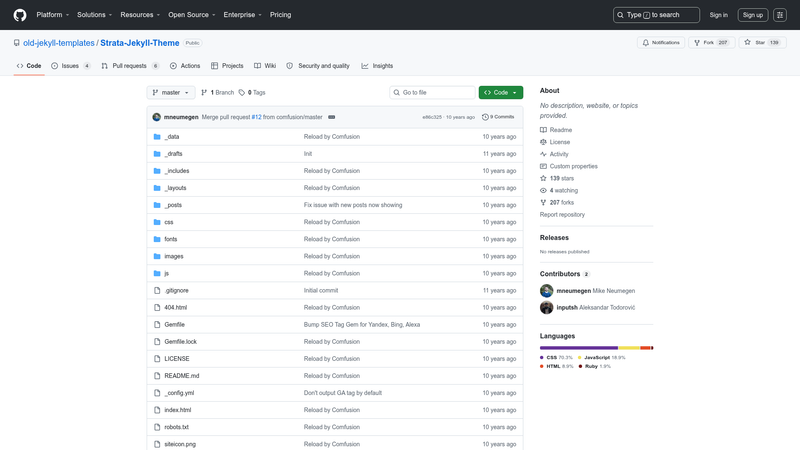Click the Custom properties icon
The height and width of the screenshot is (450, 800).
(x=543, y=166)
